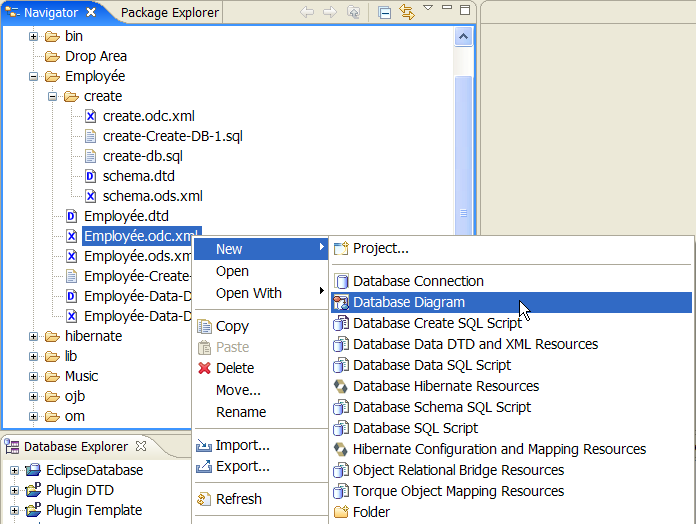Expand the EclipseDatabase node
Viewport: 696px width, 524px height.
click(14, 470)
